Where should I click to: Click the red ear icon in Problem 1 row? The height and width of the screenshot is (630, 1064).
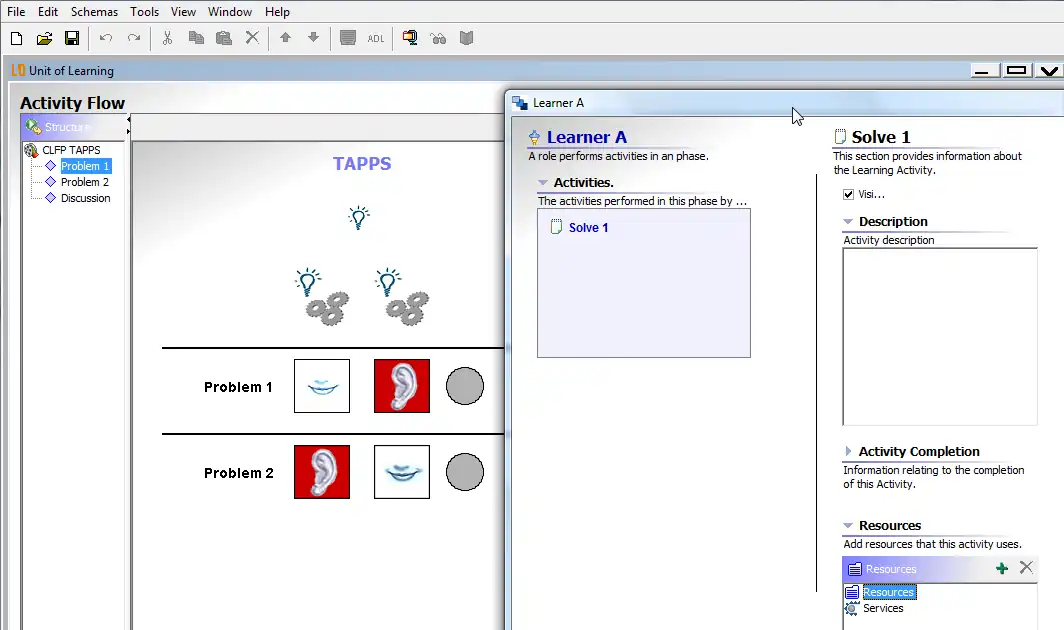pos(402,386)
